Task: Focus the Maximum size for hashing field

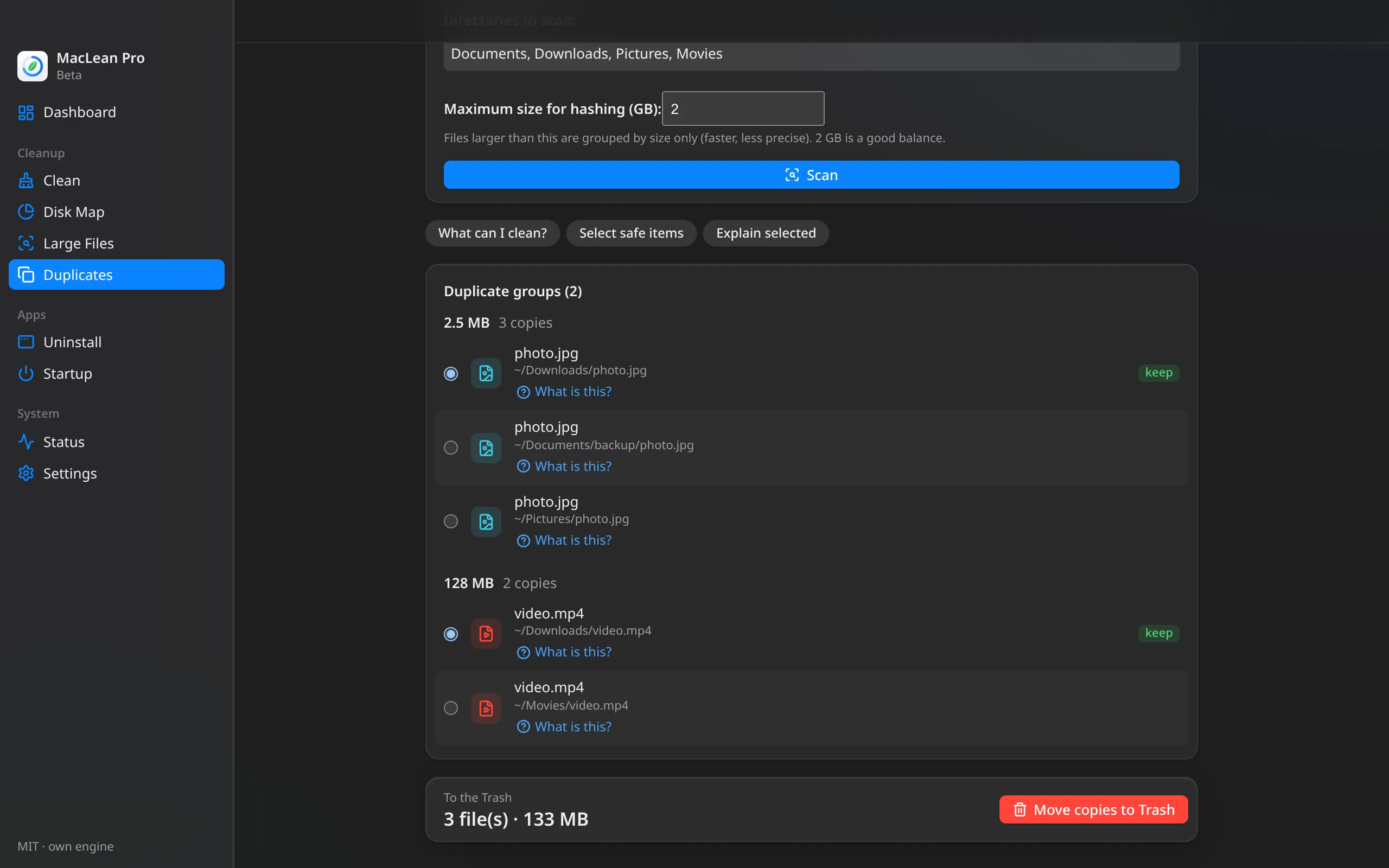Action: tap(743, 108)
